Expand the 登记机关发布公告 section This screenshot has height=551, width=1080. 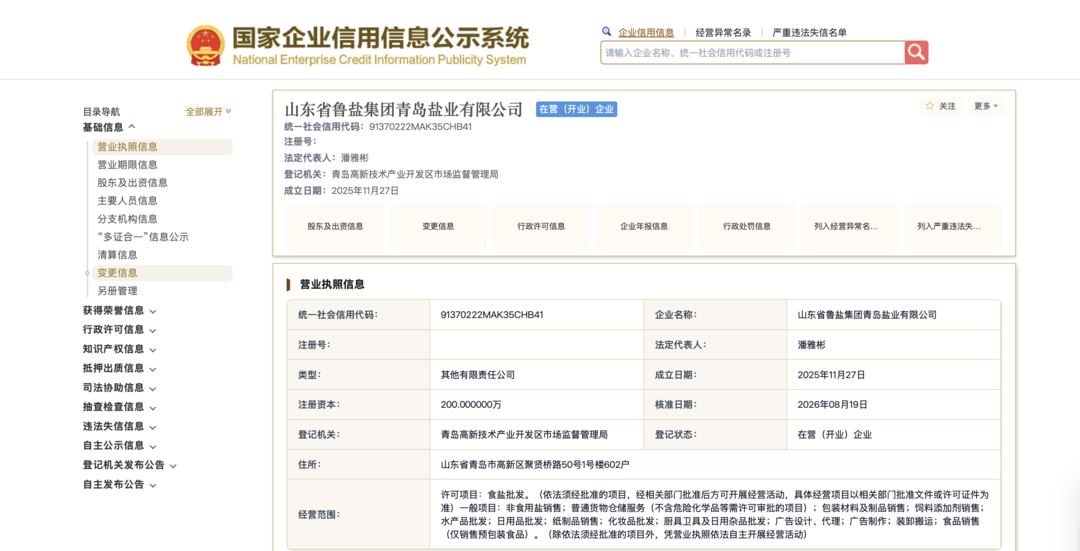click(130, 465)
